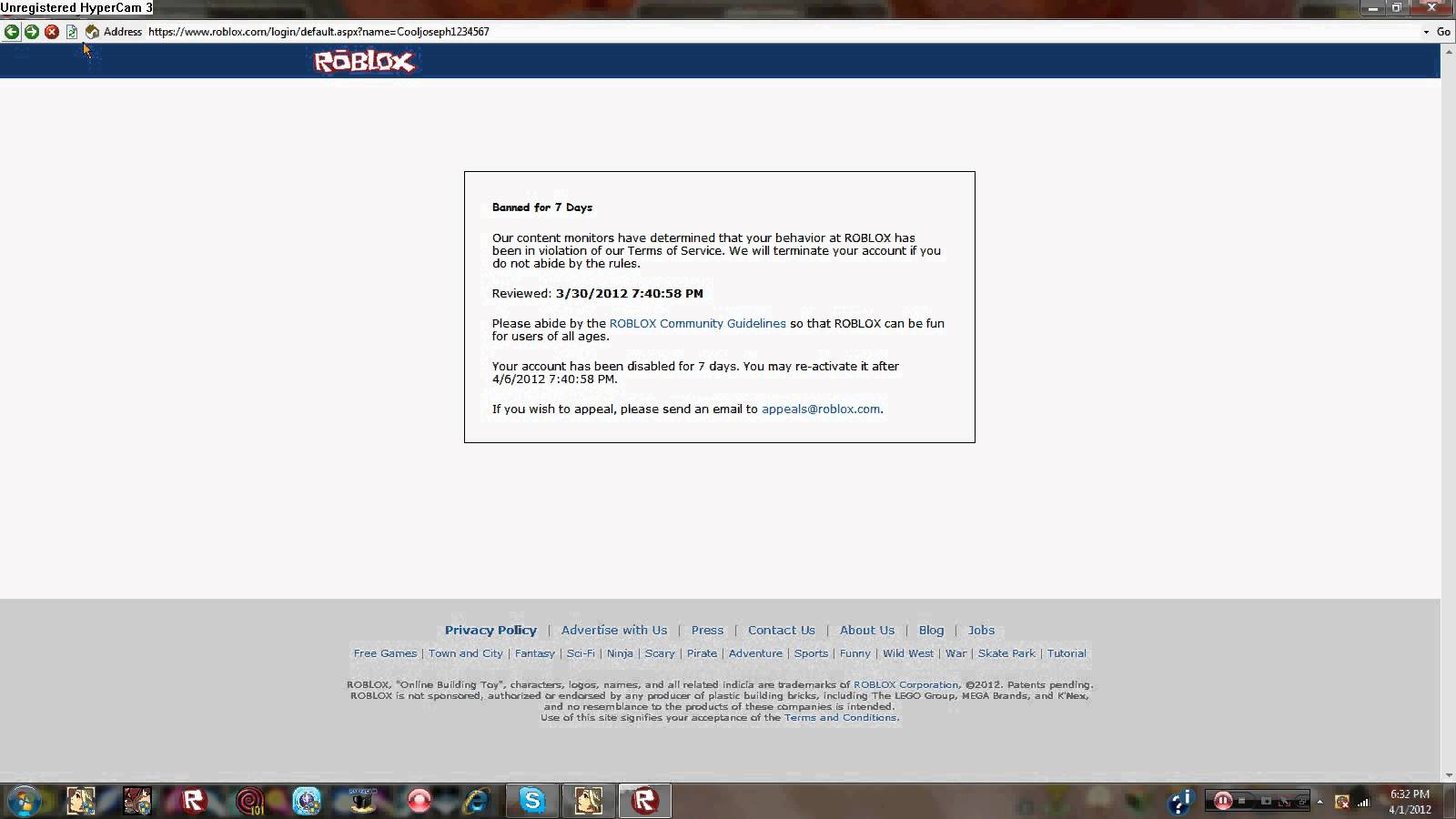The image size is (1456, 819).
Task: Click the appeals@roblox.com email link
Action: point(821,409)
